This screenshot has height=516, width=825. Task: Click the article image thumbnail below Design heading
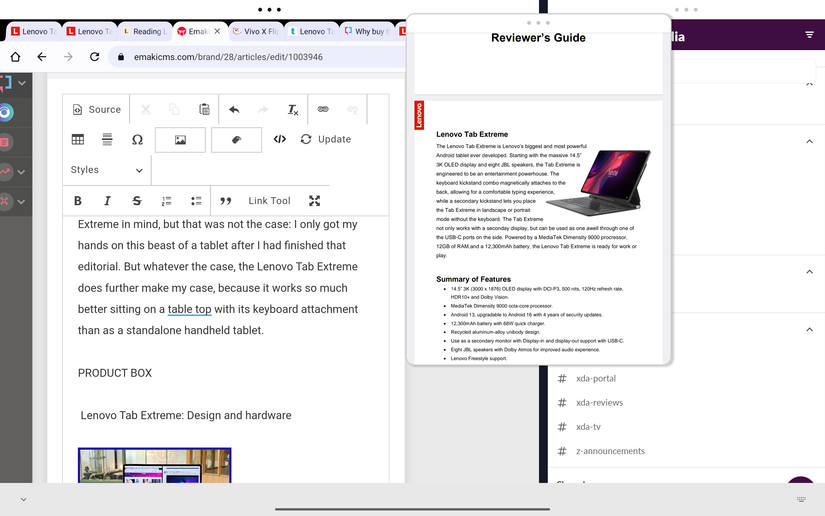point(155,465)
